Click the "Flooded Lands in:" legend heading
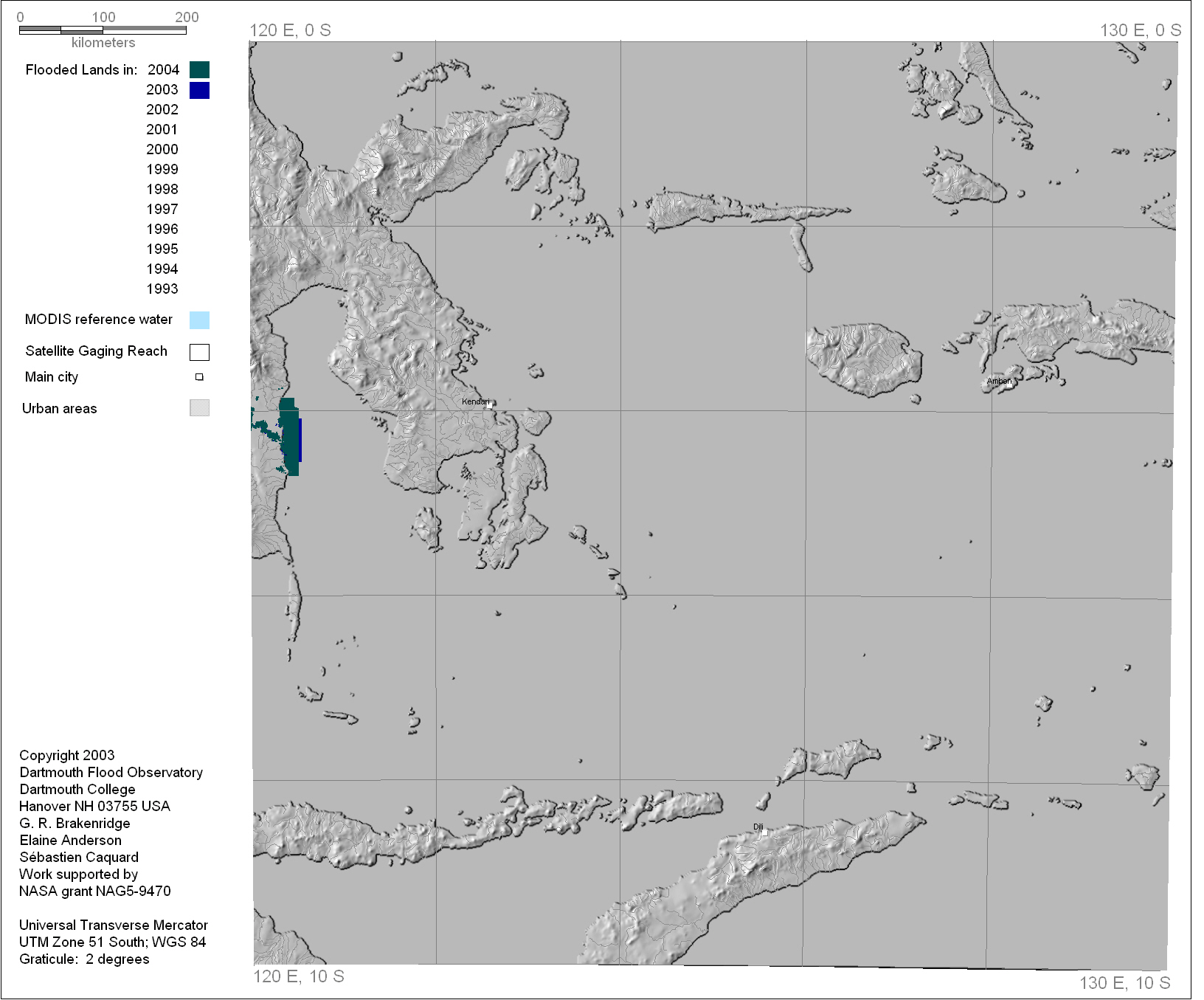Viewport: 1204px width, 1000px height. pyautogui.click(x=81, y=70)
